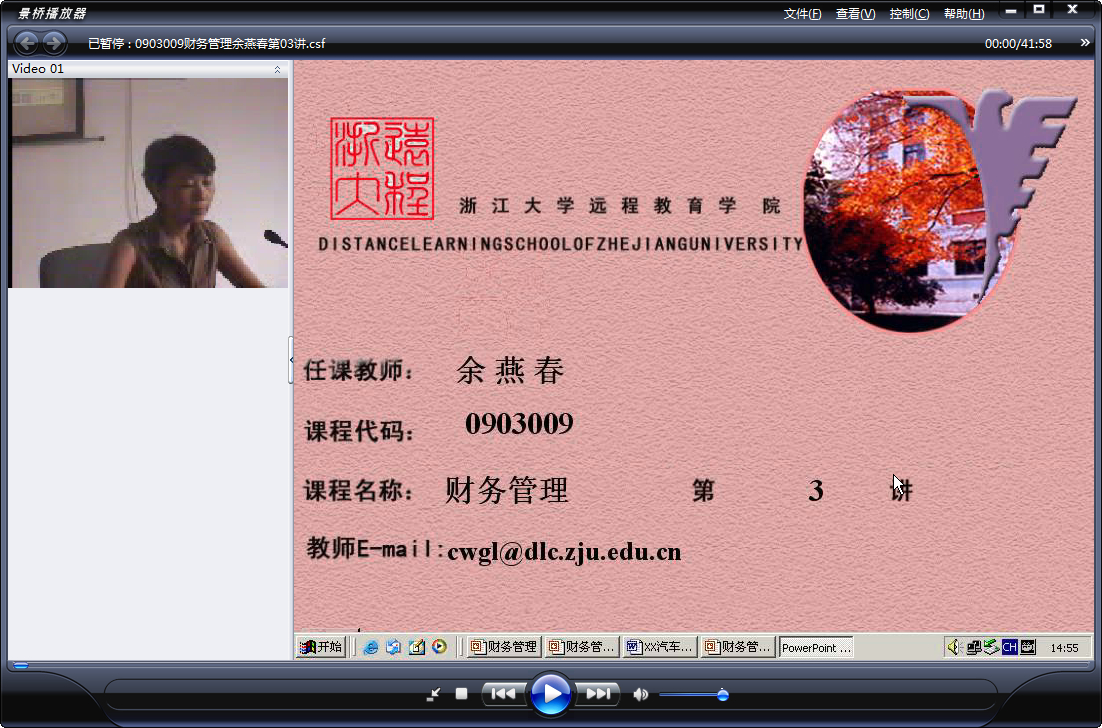Go forward with the right arrow button

tap(54, 44)
